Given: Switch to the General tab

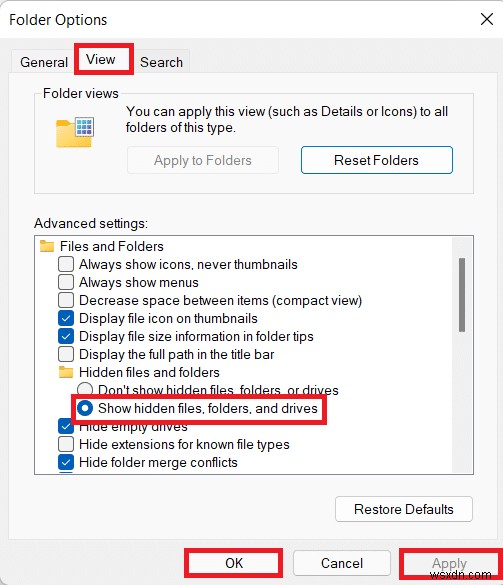Looking at the screenshot, I should (x=44, y=62).
